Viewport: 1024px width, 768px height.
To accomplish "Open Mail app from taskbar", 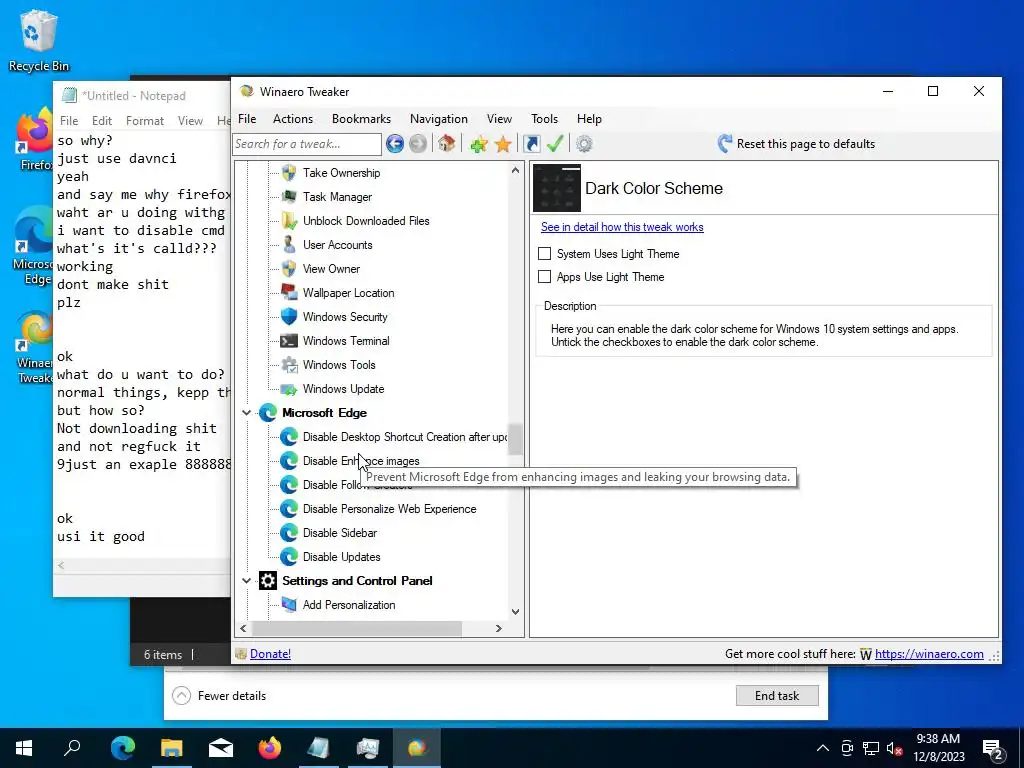I will tap(221, 748).
